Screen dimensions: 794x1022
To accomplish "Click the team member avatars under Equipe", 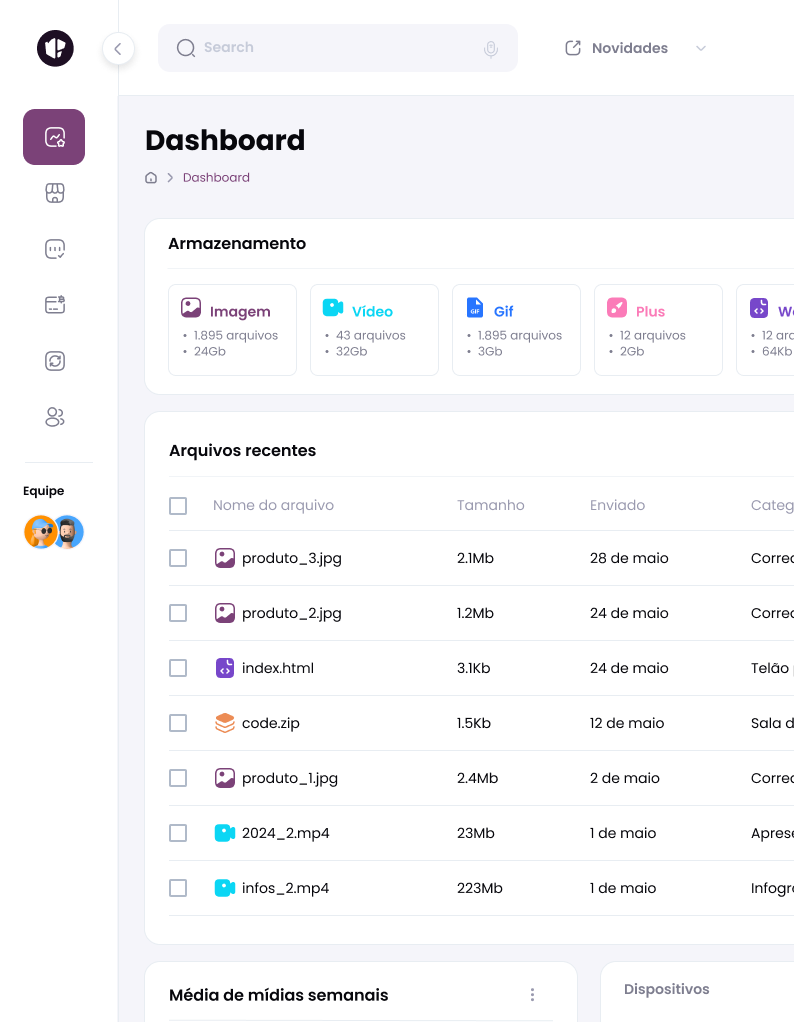I will (54, 532).
